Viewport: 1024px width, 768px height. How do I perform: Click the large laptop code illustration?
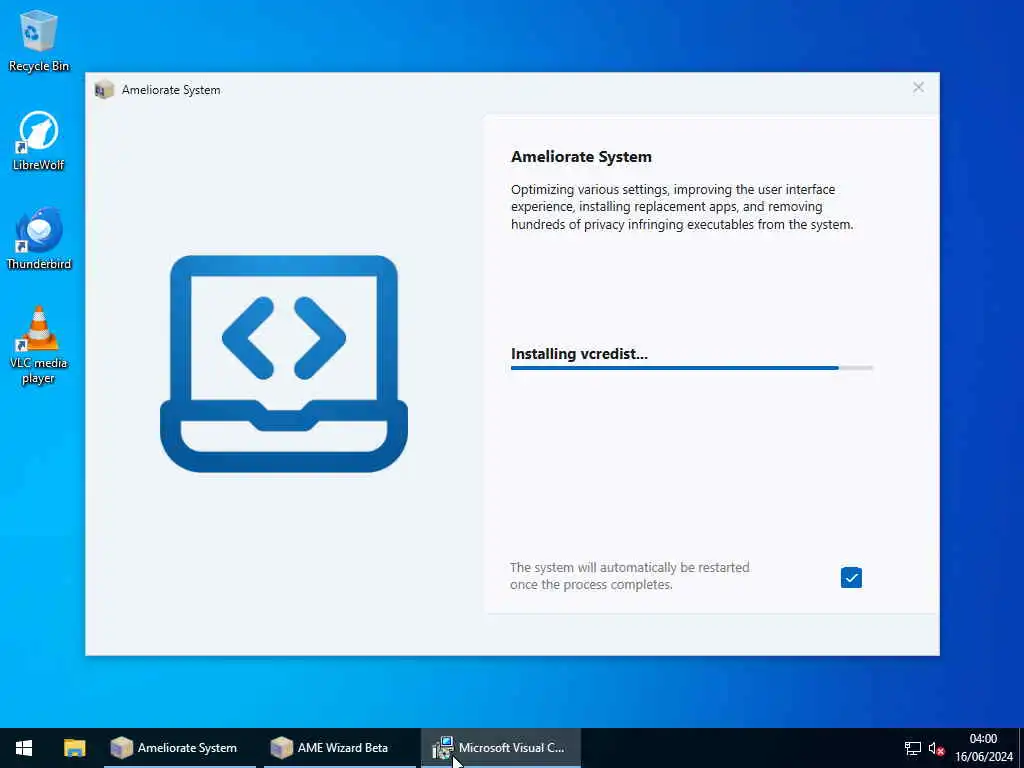[284, 363]
